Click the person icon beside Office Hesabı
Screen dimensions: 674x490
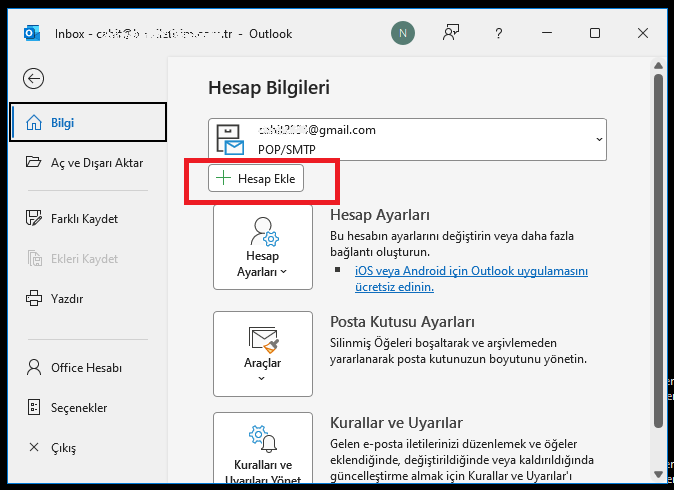point(34,368)
